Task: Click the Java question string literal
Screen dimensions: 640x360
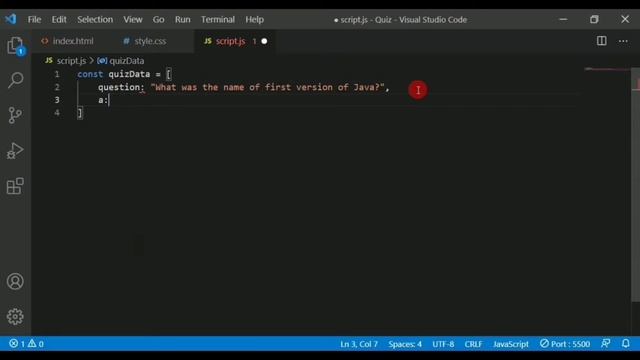Action: [267, 87]
